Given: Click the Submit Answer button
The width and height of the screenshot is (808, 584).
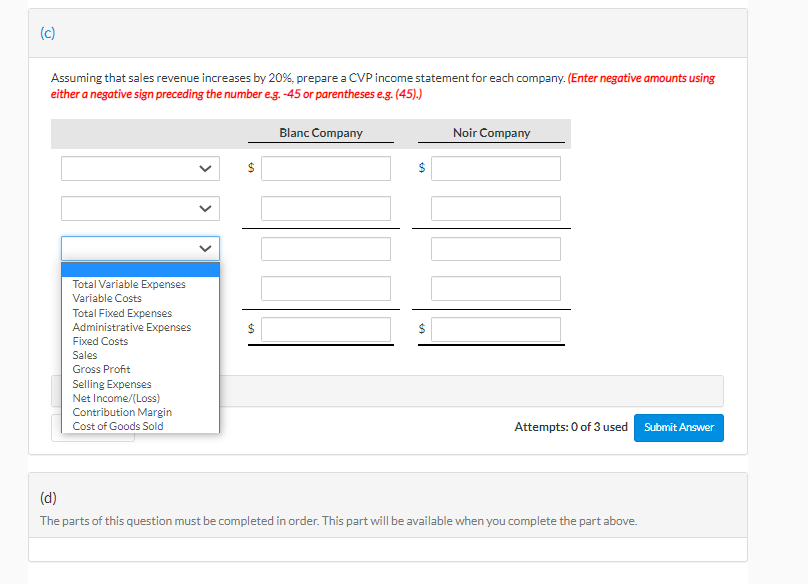Looking at the screenshot, I should click(679, 427).
